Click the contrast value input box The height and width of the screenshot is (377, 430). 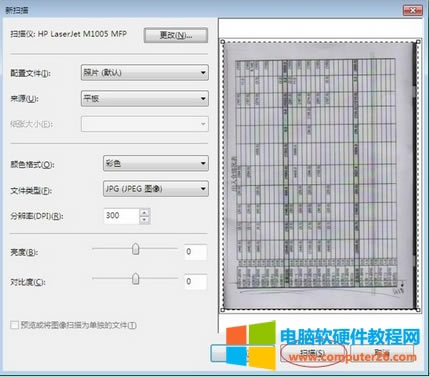tap(196, 282)
